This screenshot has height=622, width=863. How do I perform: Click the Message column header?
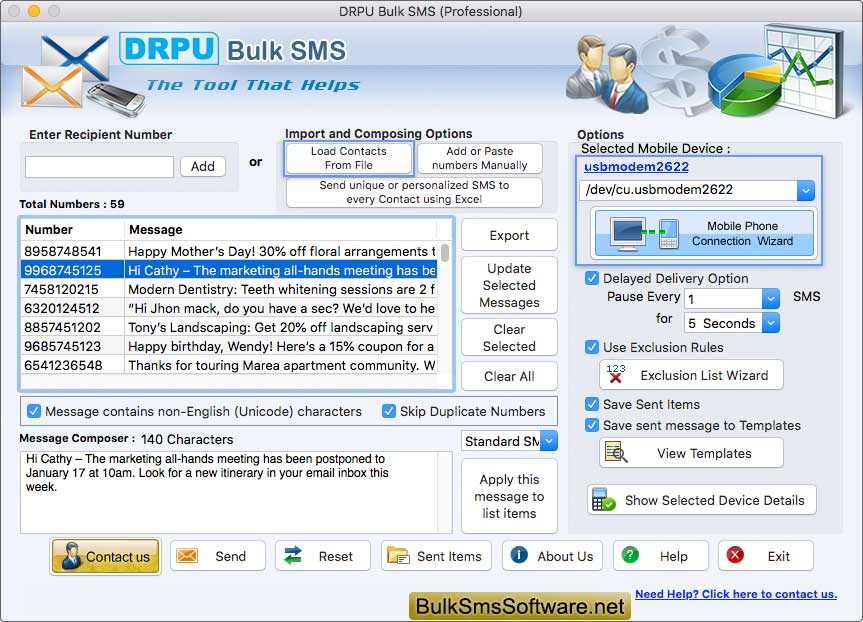point(281,230)
